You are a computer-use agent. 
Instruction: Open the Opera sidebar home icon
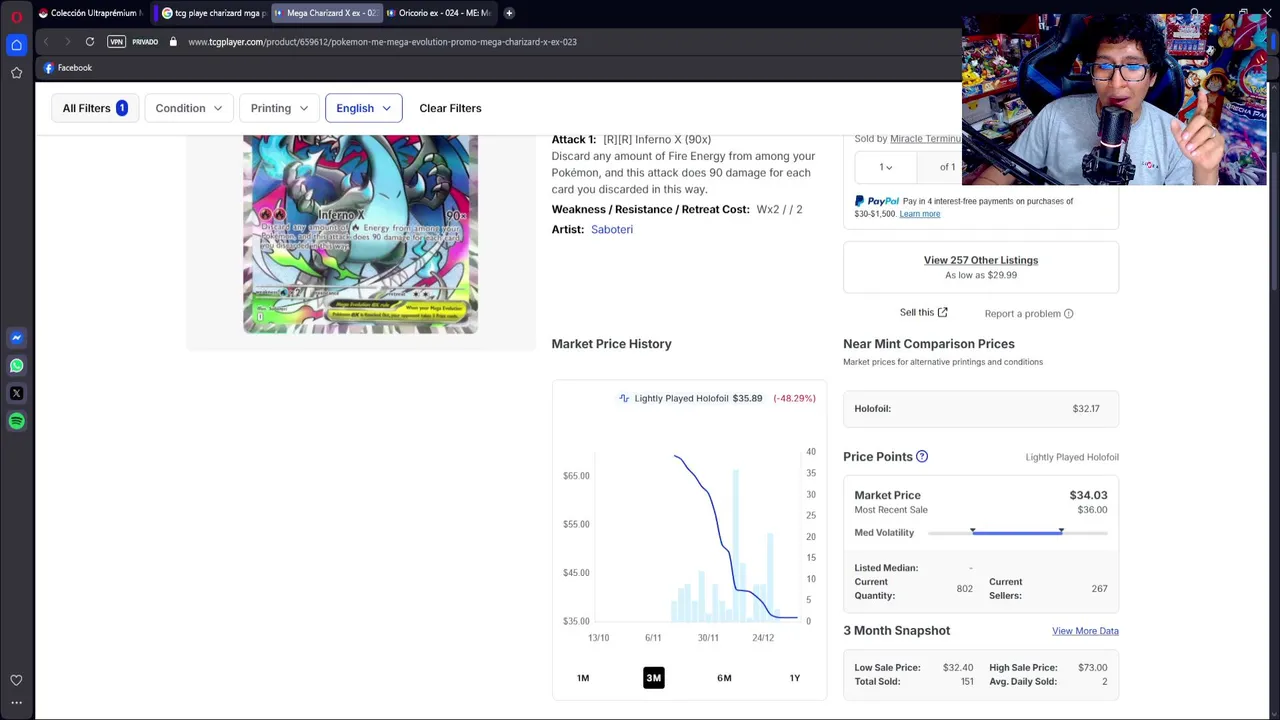(x=16, y=45)
